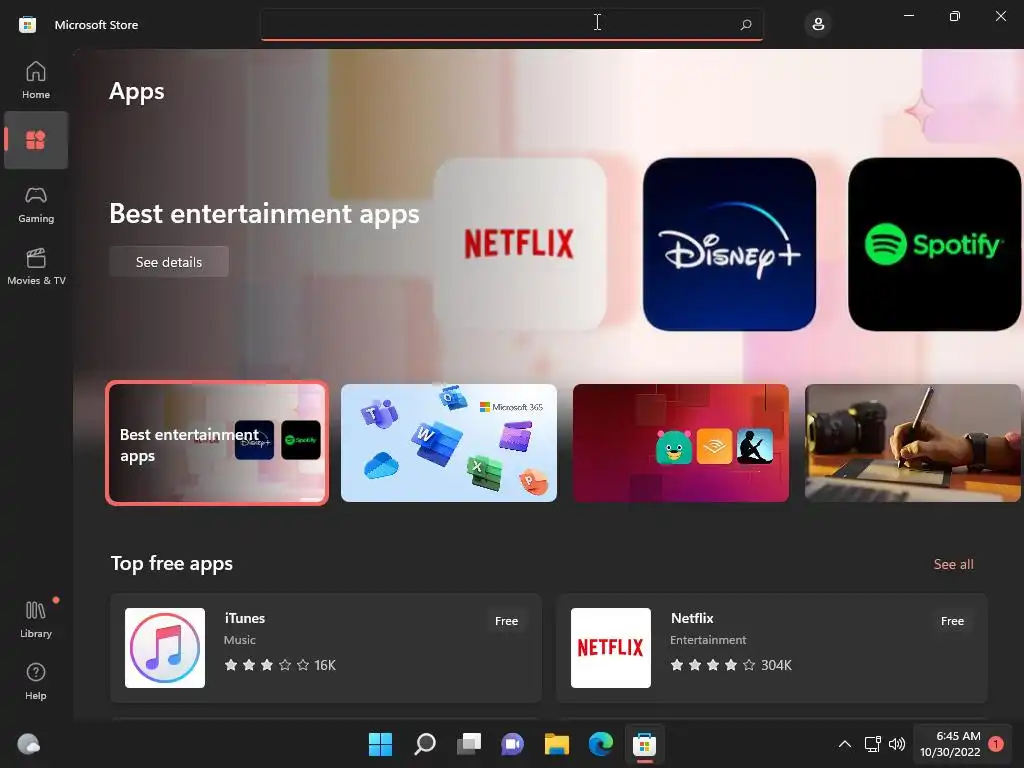
Task: Open the user account profile icon
Action: [818, 24]
